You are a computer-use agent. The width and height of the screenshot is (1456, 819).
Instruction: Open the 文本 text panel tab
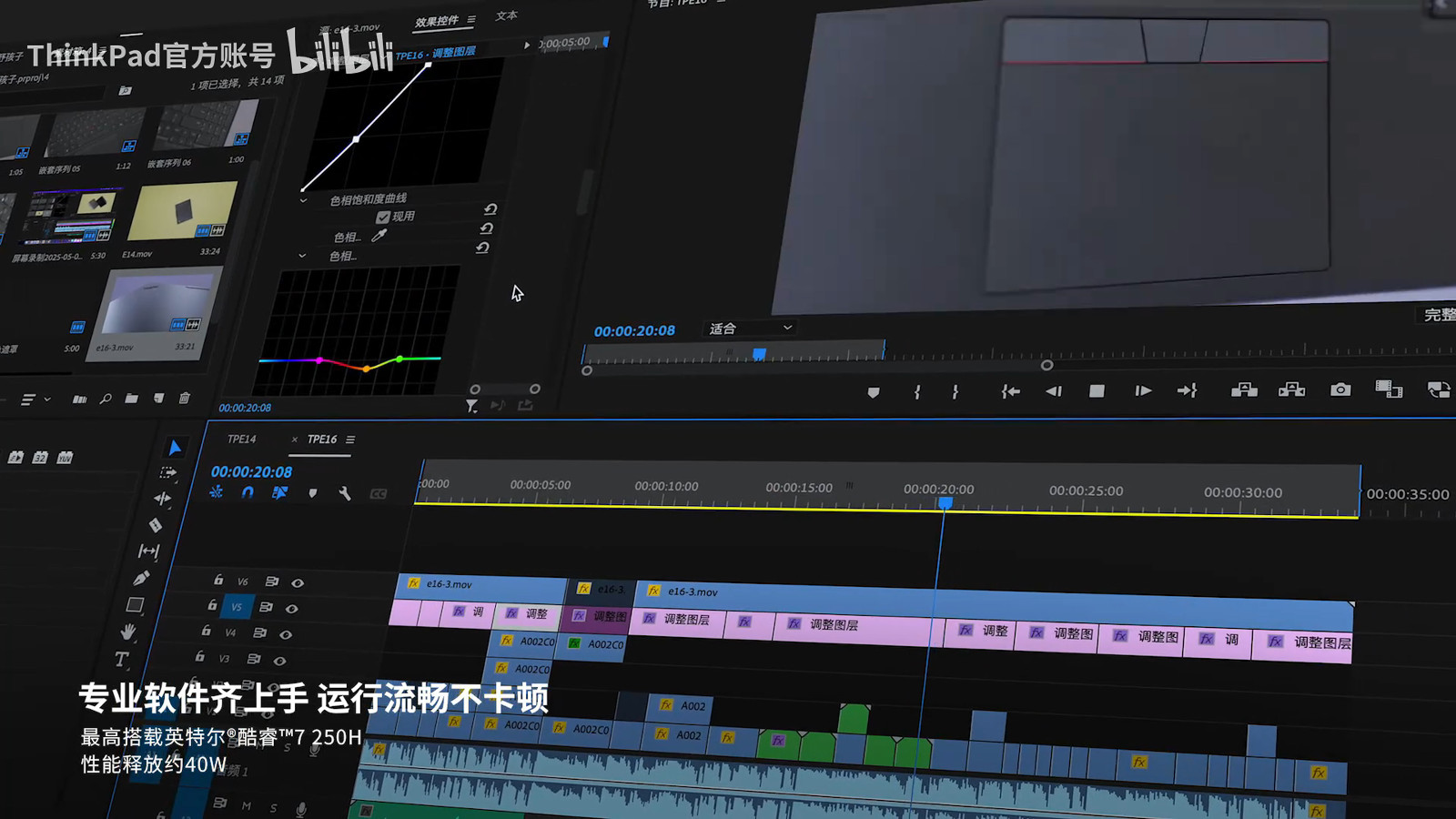pos(507,15)
